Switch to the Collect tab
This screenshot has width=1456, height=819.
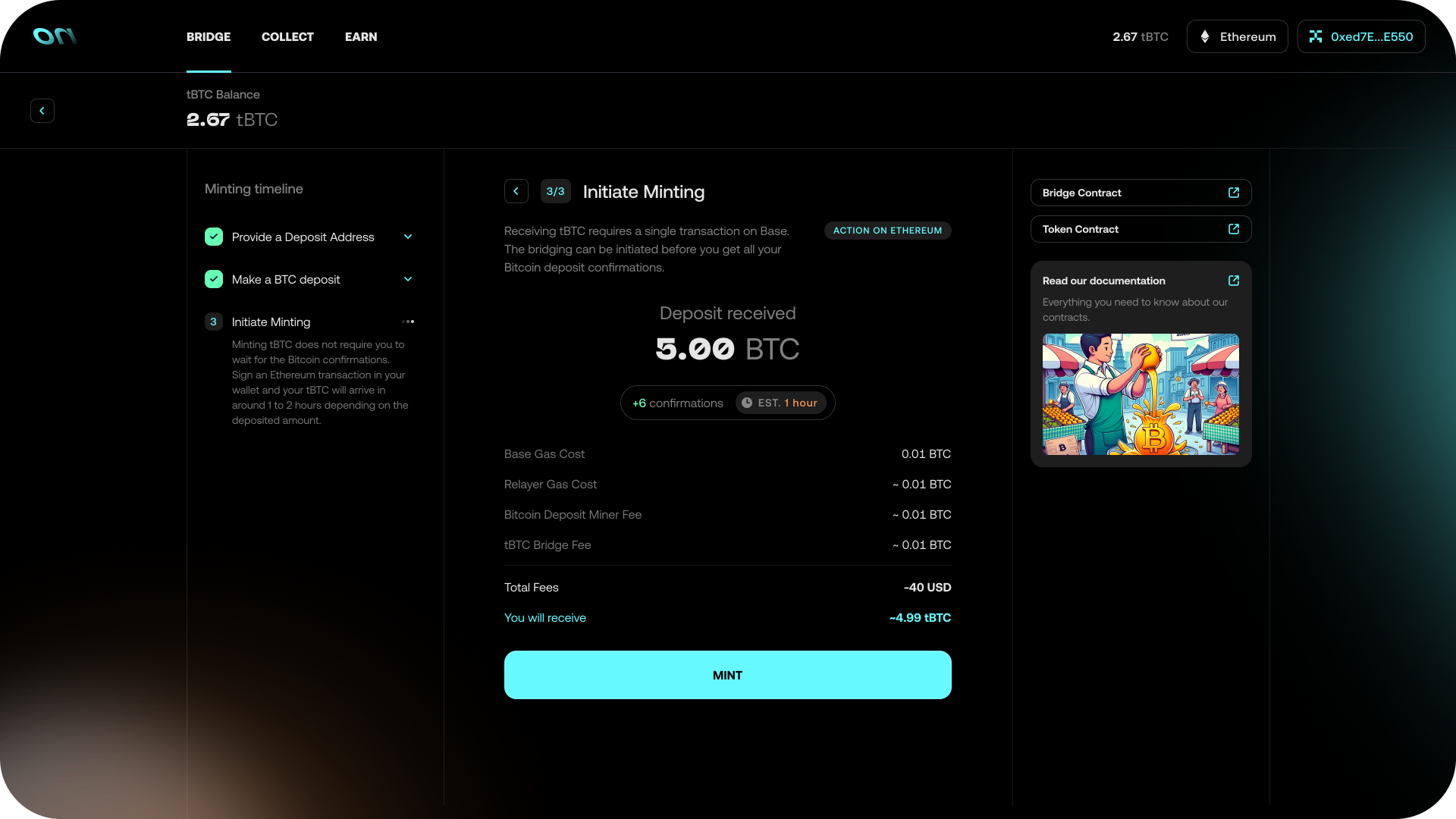click(287, 36)
